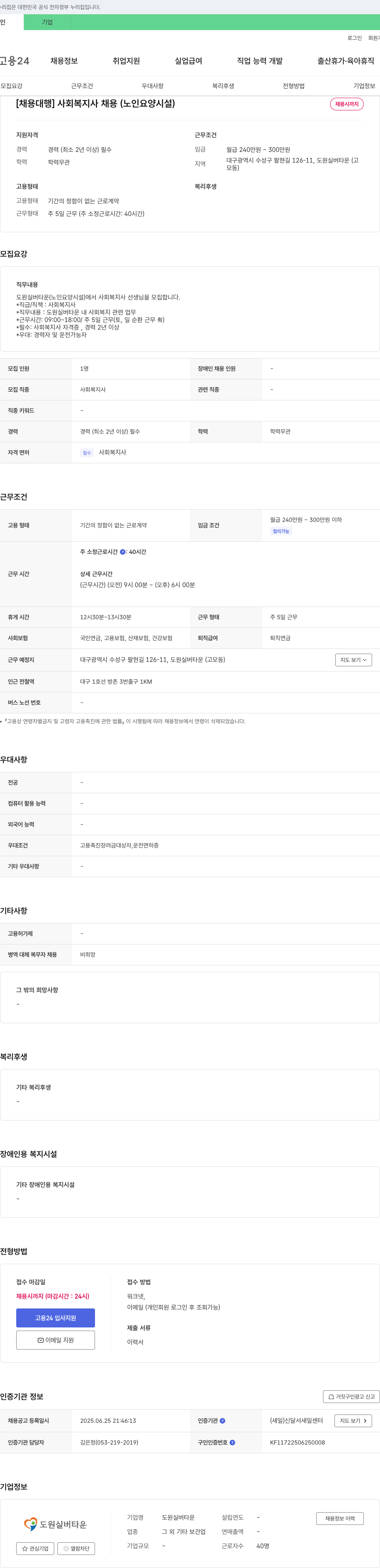The width and height of the screenshot is (380, 1568).
Task: Switch to the 기업 top tab
Action: coord(47,23)
